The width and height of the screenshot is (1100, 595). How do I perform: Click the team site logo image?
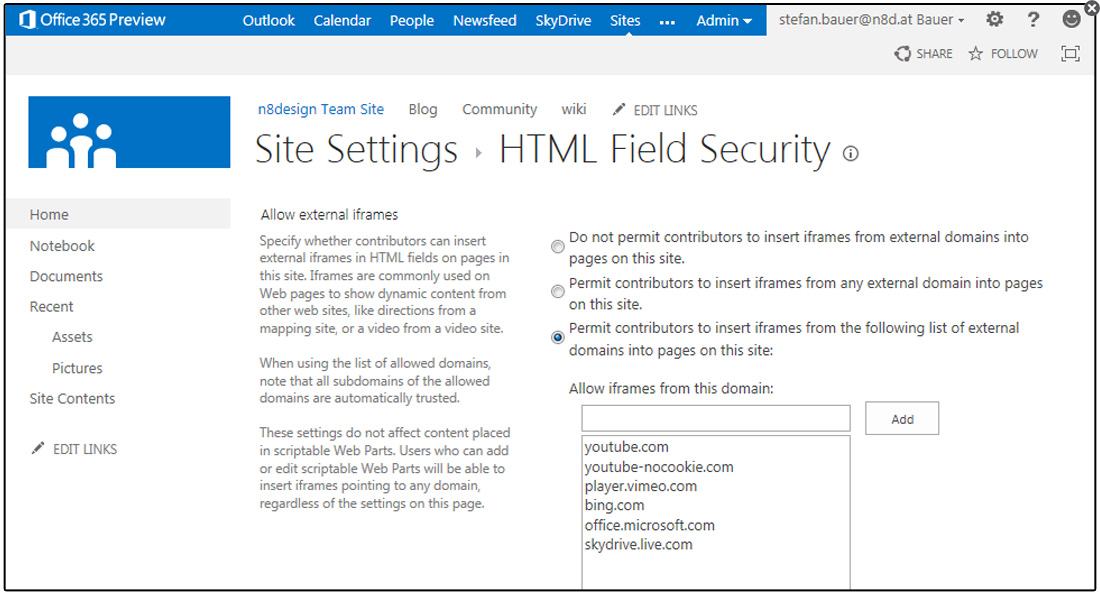click(129, 132)
